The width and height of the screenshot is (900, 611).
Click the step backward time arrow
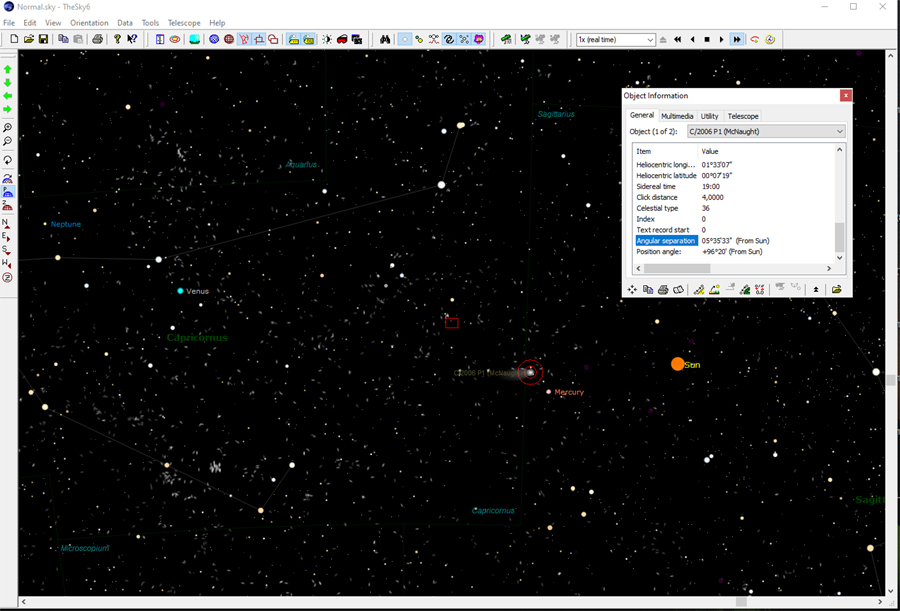pos(692,40)
